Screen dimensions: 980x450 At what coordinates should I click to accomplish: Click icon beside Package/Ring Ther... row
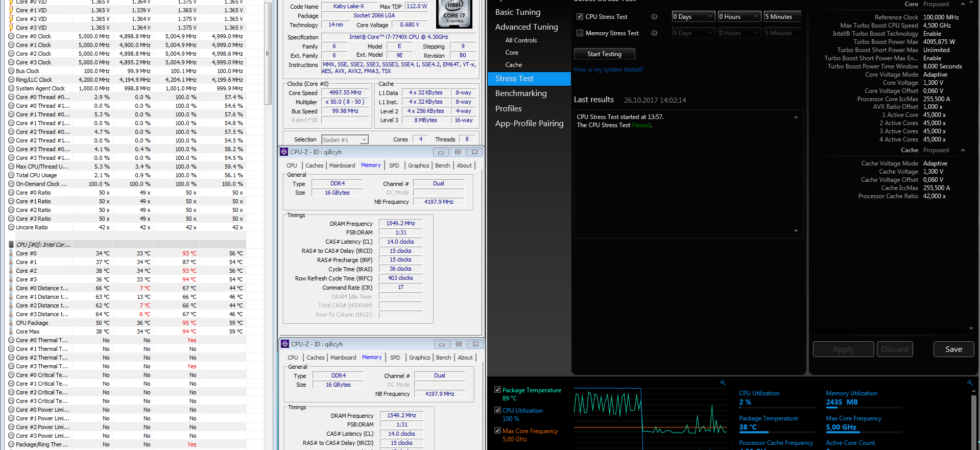coord(11,444)
